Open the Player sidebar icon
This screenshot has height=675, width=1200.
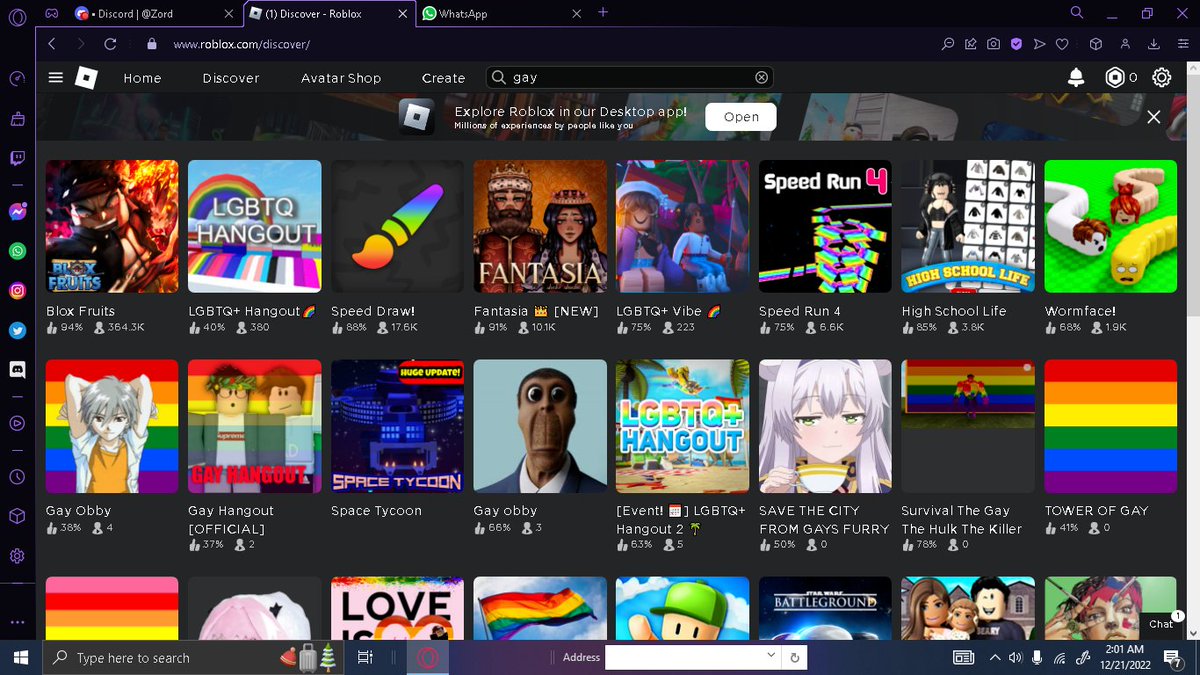17,423
